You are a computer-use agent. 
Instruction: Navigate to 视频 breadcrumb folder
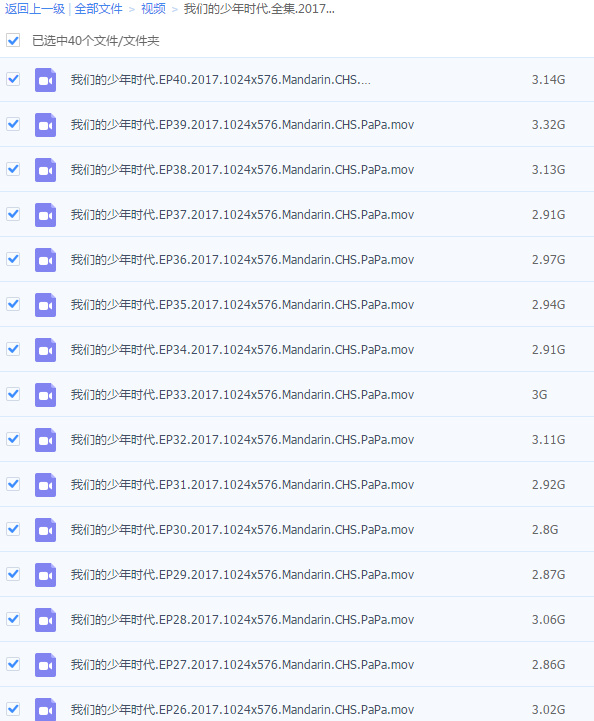coord(153,9)
